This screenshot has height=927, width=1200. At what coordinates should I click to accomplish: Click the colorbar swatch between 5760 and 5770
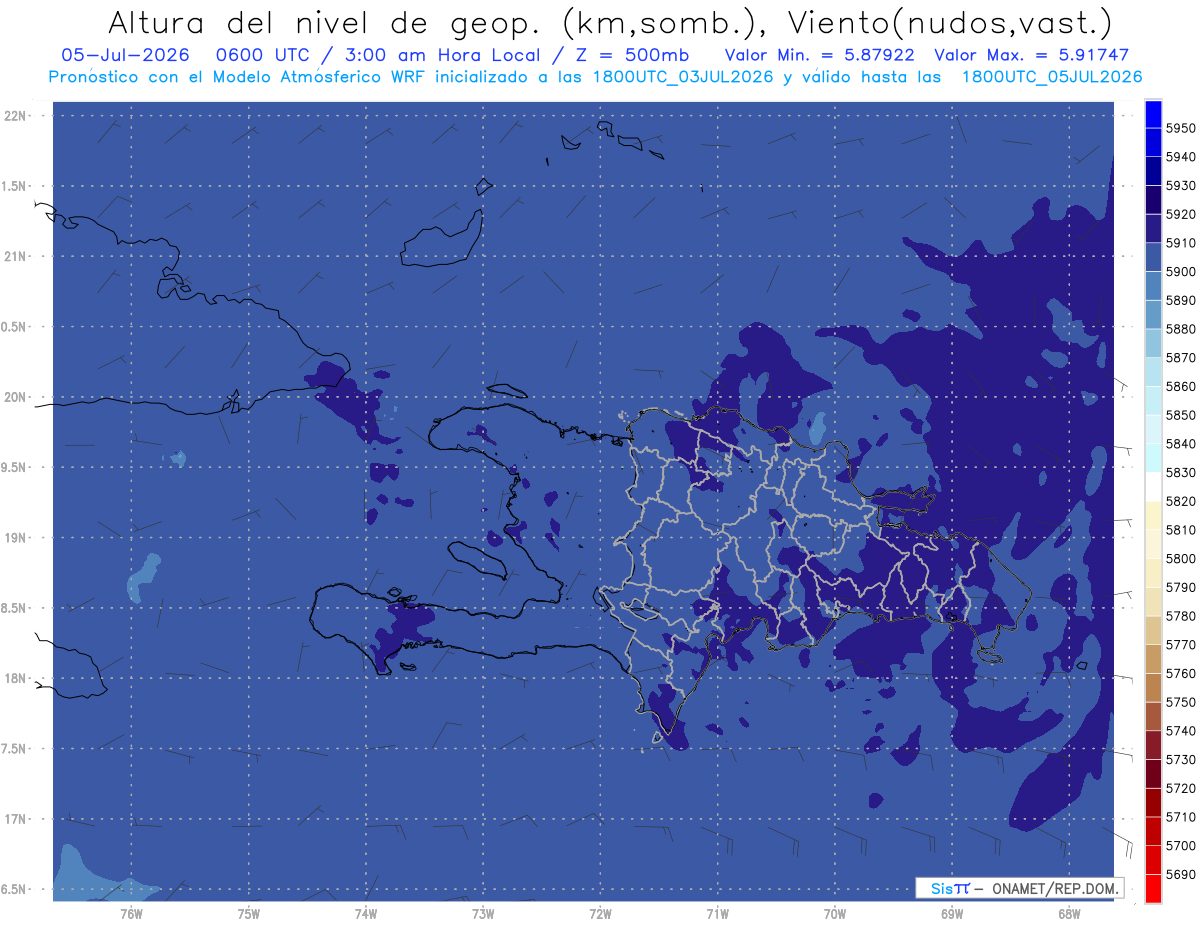[x=1153, y=659]
